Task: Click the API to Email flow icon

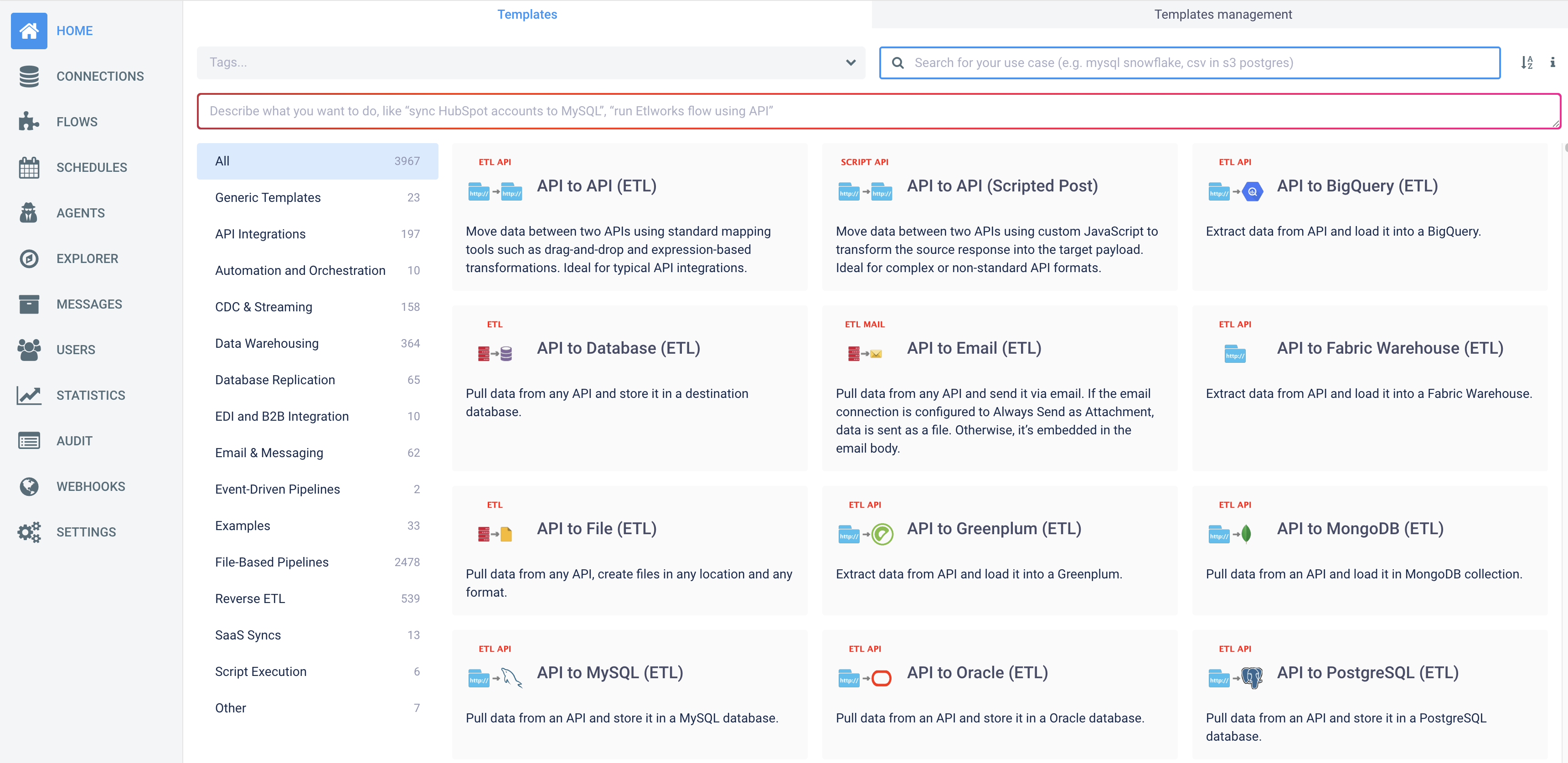Action: [x=865, y=354]
